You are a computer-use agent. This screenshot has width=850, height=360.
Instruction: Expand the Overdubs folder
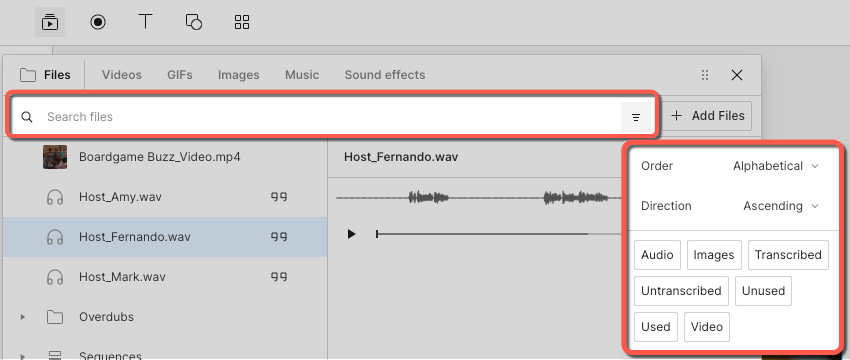[x=22, y=317]
